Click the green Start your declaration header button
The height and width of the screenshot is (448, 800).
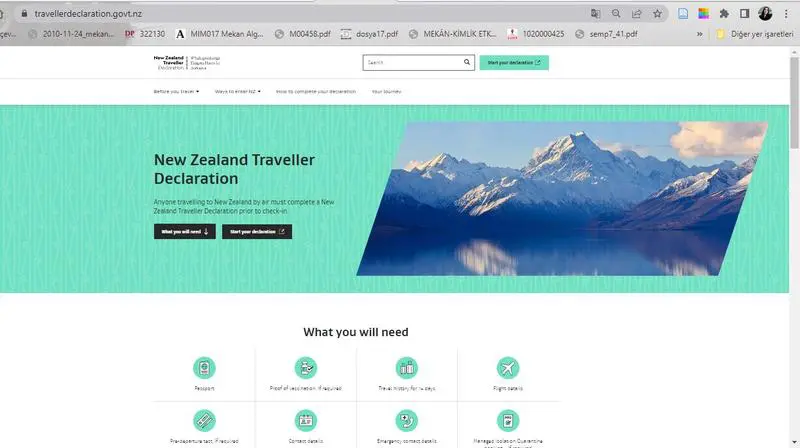click(514, 62)
